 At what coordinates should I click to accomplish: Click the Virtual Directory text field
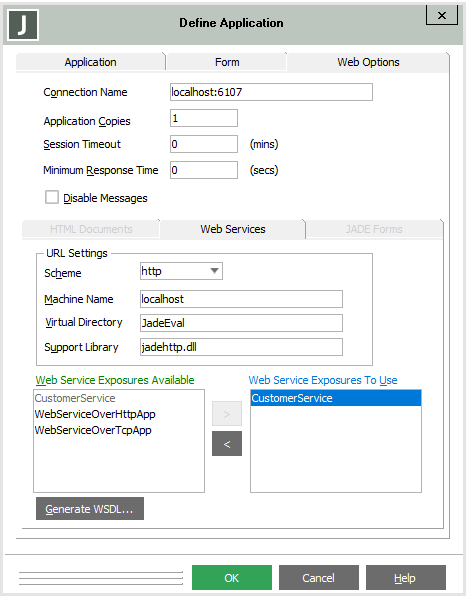tap(241, 323)
